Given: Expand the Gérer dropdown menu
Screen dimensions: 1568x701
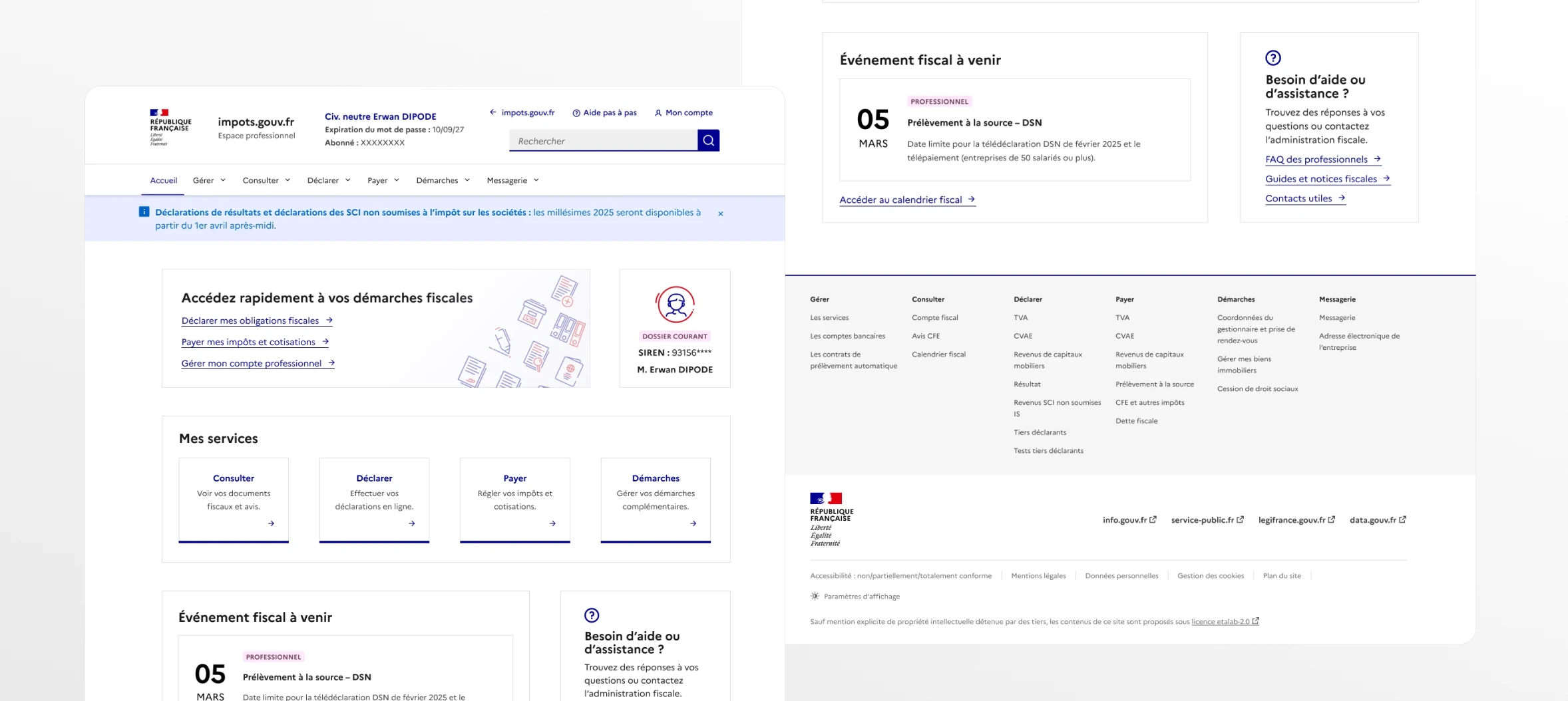Looking at the screenshot, I should [x=209, y=180].
